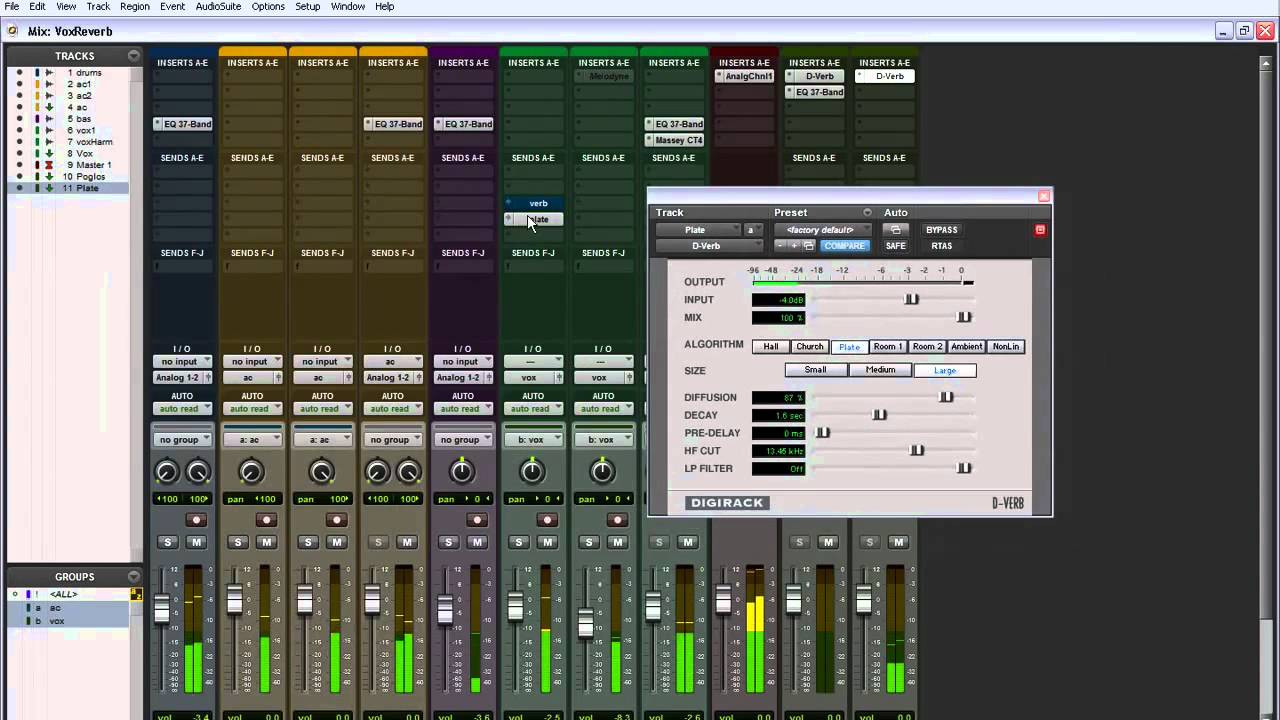The image size is (1280, 720).
Task: Open the File menu
Action: click(x=11, y=7)
